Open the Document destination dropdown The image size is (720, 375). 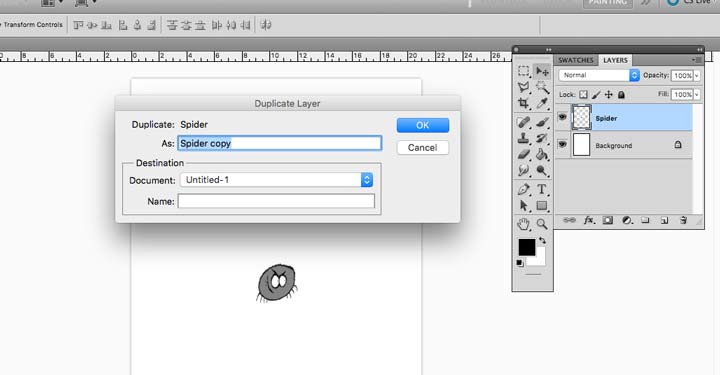276,180
